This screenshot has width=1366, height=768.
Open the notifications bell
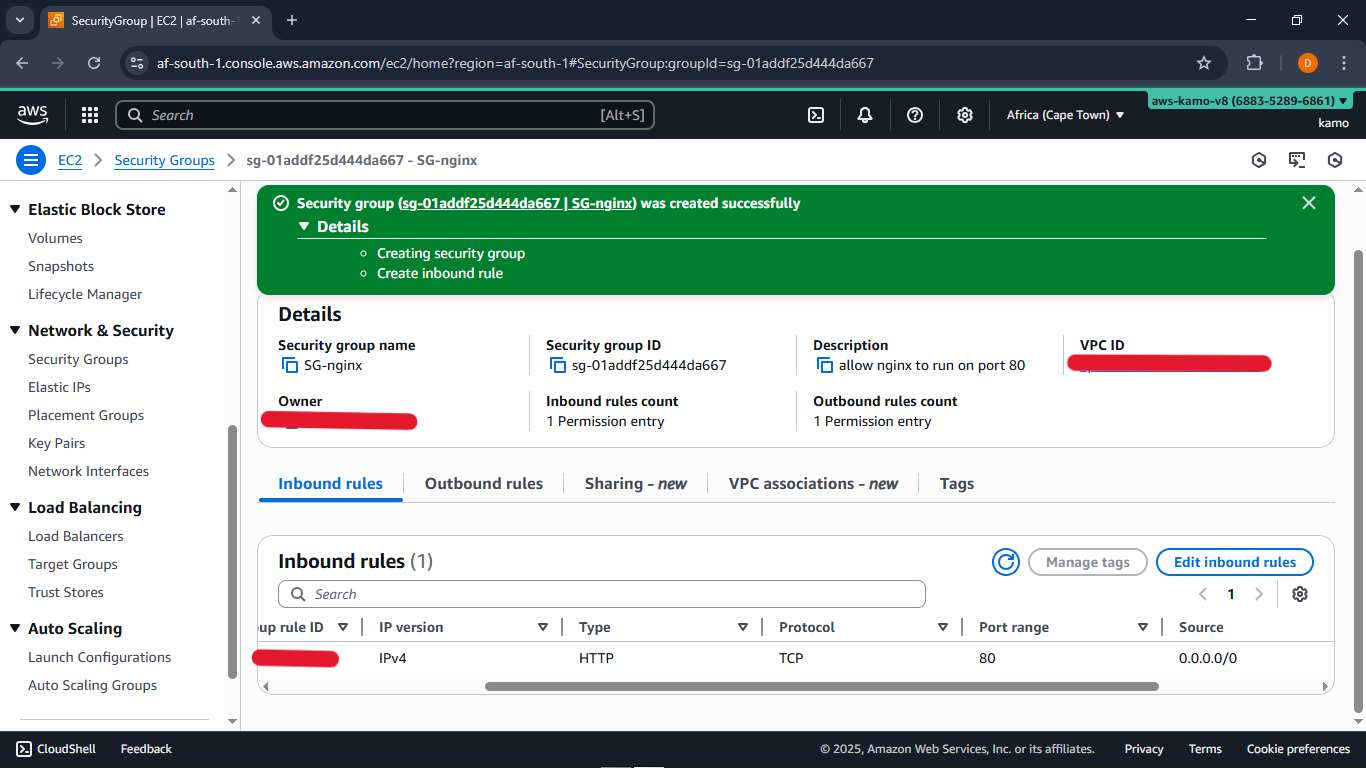[865, 115]
